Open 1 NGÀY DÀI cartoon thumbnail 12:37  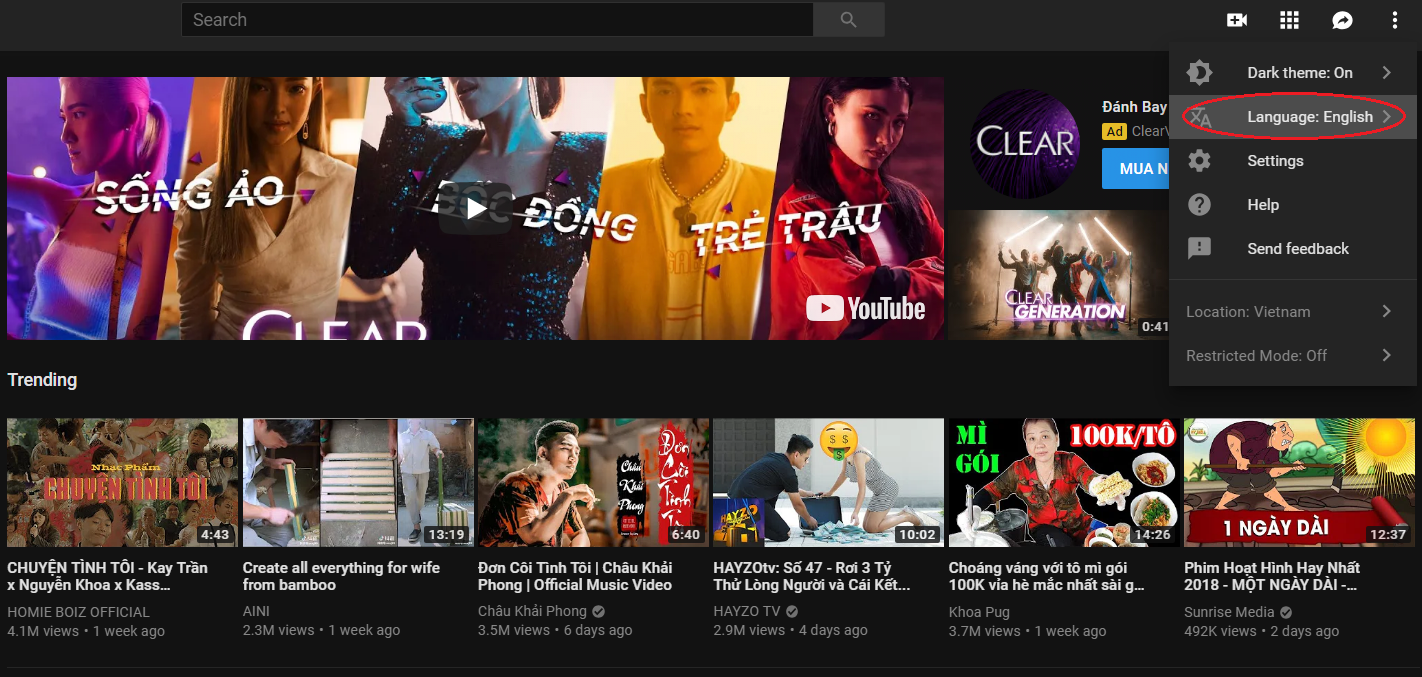click(1299, 483)
